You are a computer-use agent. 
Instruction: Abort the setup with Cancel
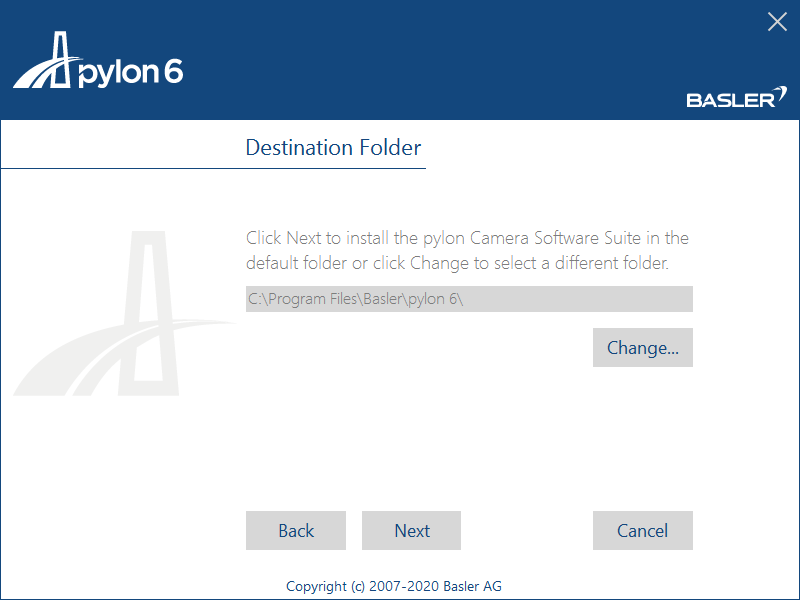(x=642, y=531)
